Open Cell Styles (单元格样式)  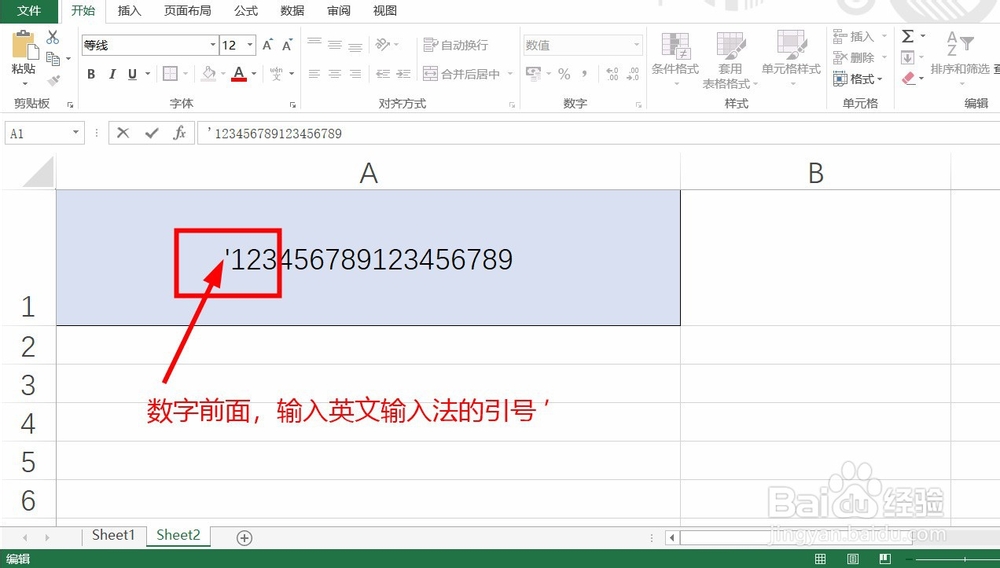pos(791,58)
